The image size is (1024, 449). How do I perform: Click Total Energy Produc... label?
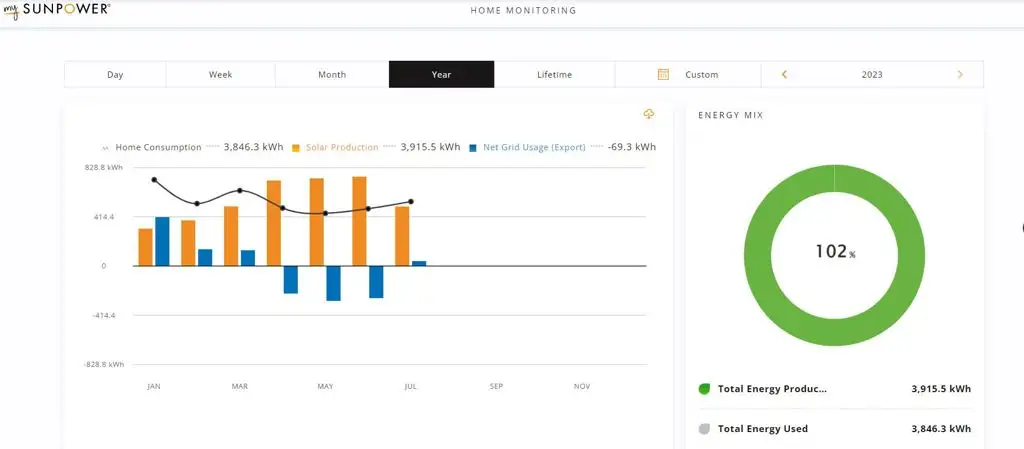point(773,389)
